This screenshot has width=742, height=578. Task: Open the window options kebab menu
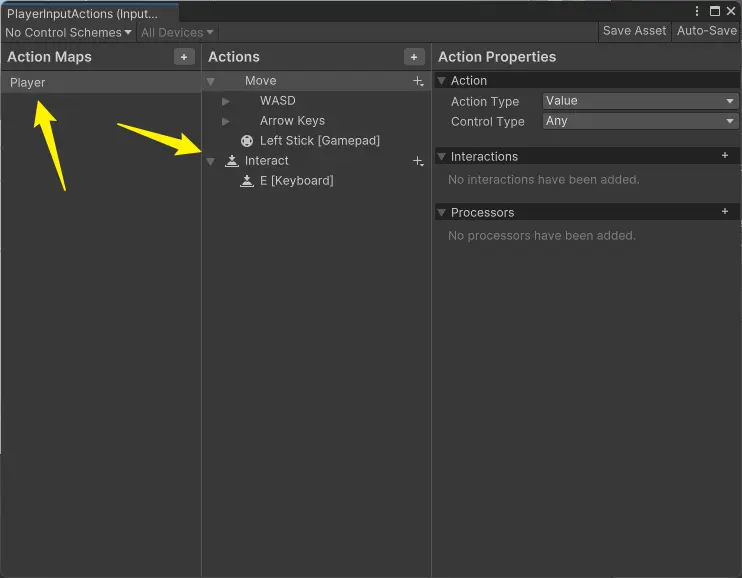click(x=698, y=10)
